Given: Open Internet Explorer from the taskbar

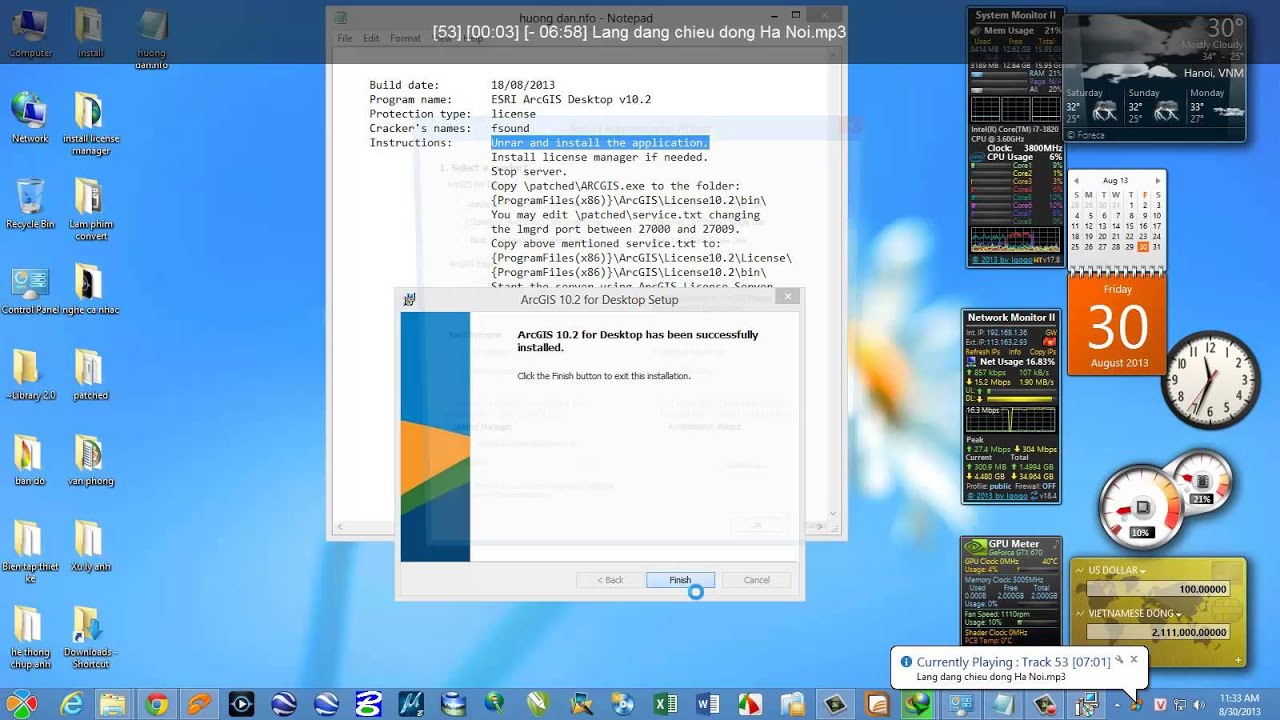Looking at the screenshot, I should 70,704.
